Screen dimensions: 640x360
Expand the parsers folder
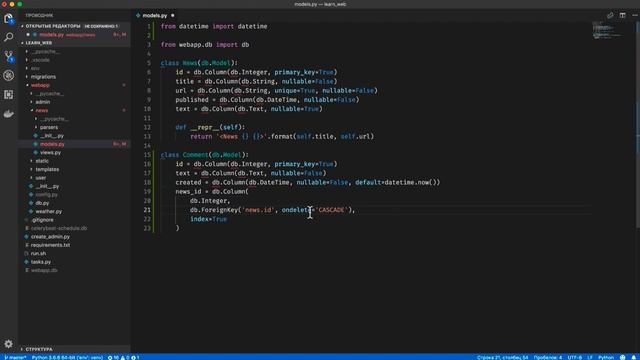click(x=49, y=127)
